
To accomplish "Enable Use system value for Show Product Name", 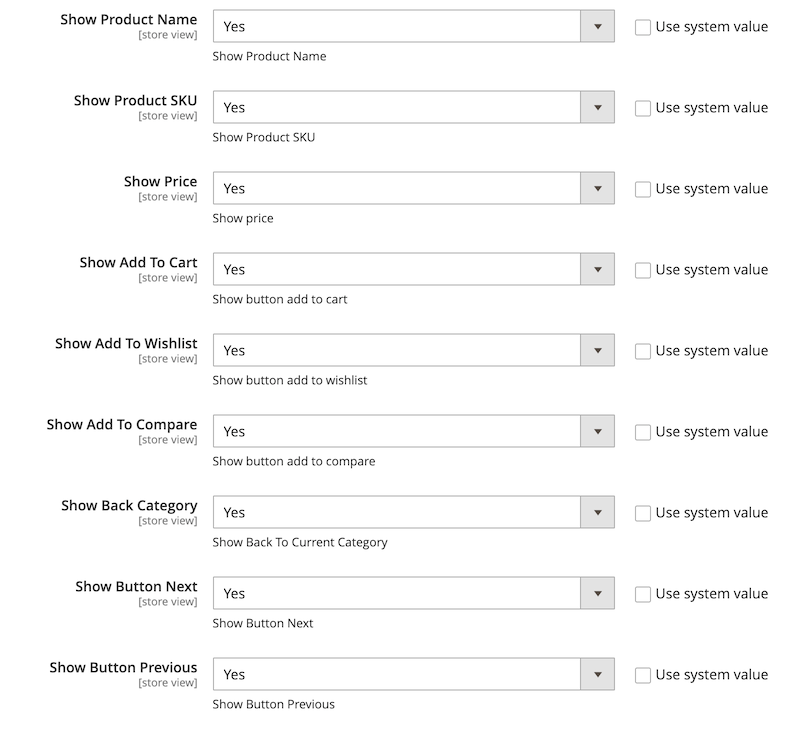I will [x=643, y=27].
